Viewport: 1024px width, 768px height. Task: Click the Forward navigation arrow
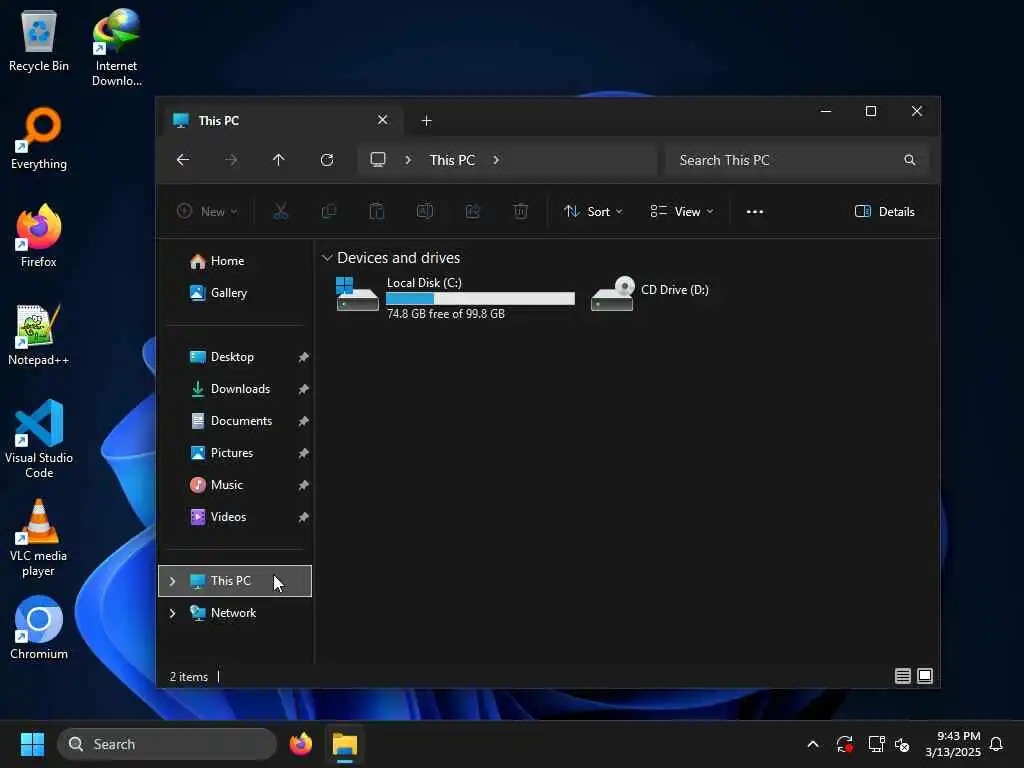coord(231,160)
